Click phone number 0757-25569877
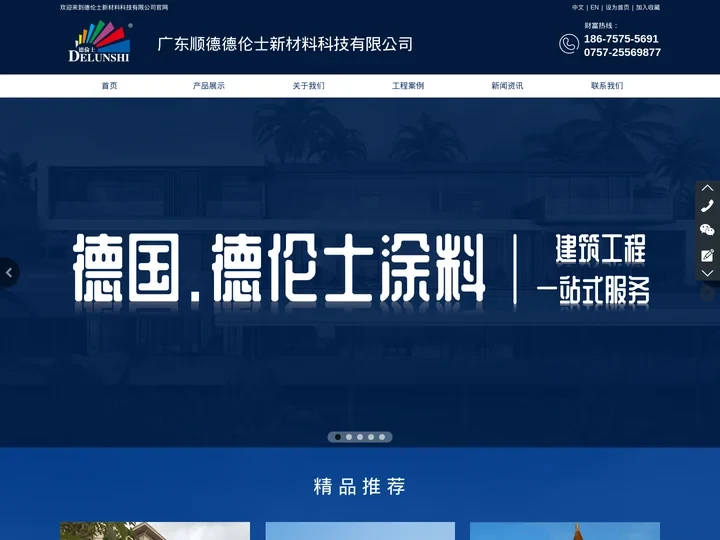This screenshot has width=720, height=540. tap(622, 52)
